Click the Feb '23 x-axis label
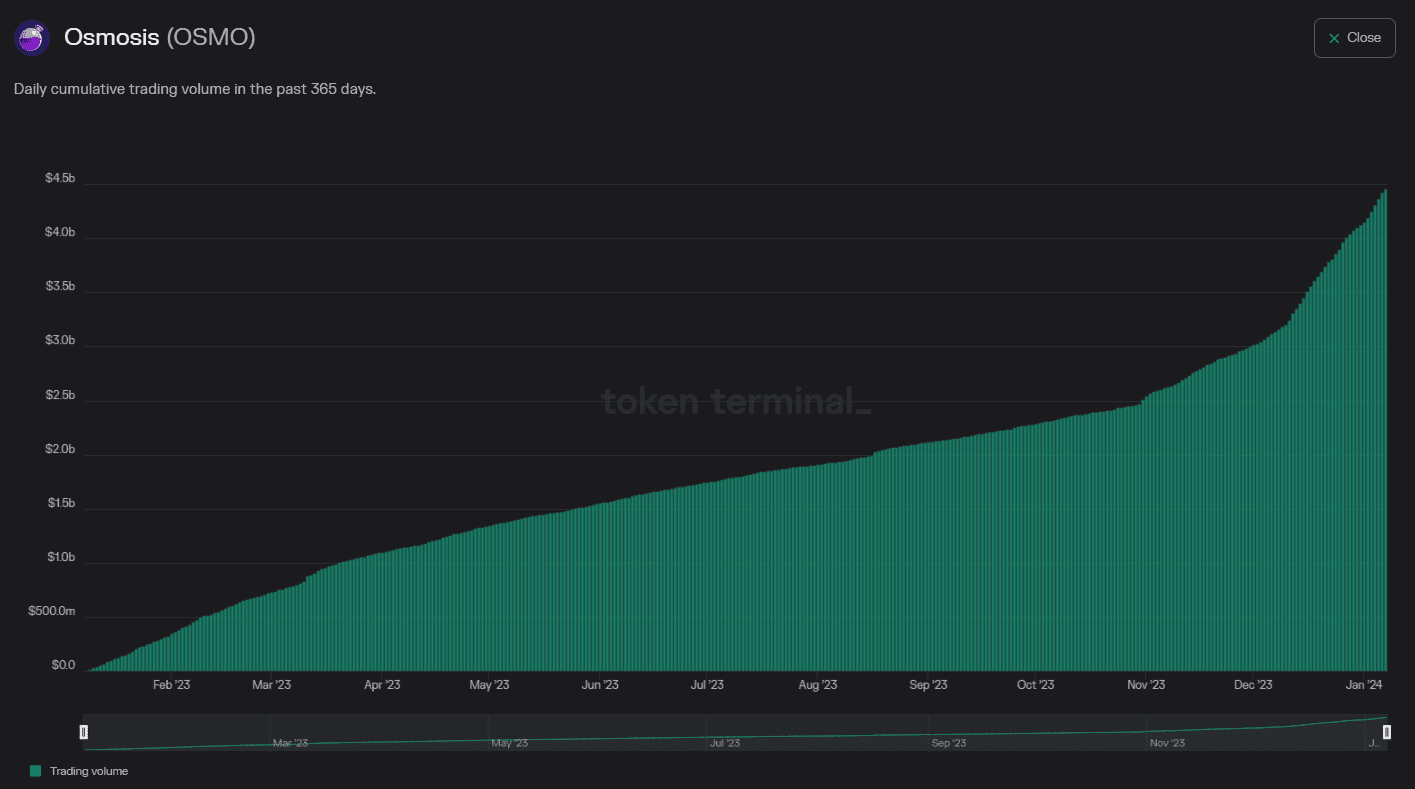1415x789 pixels. [171, 685]
